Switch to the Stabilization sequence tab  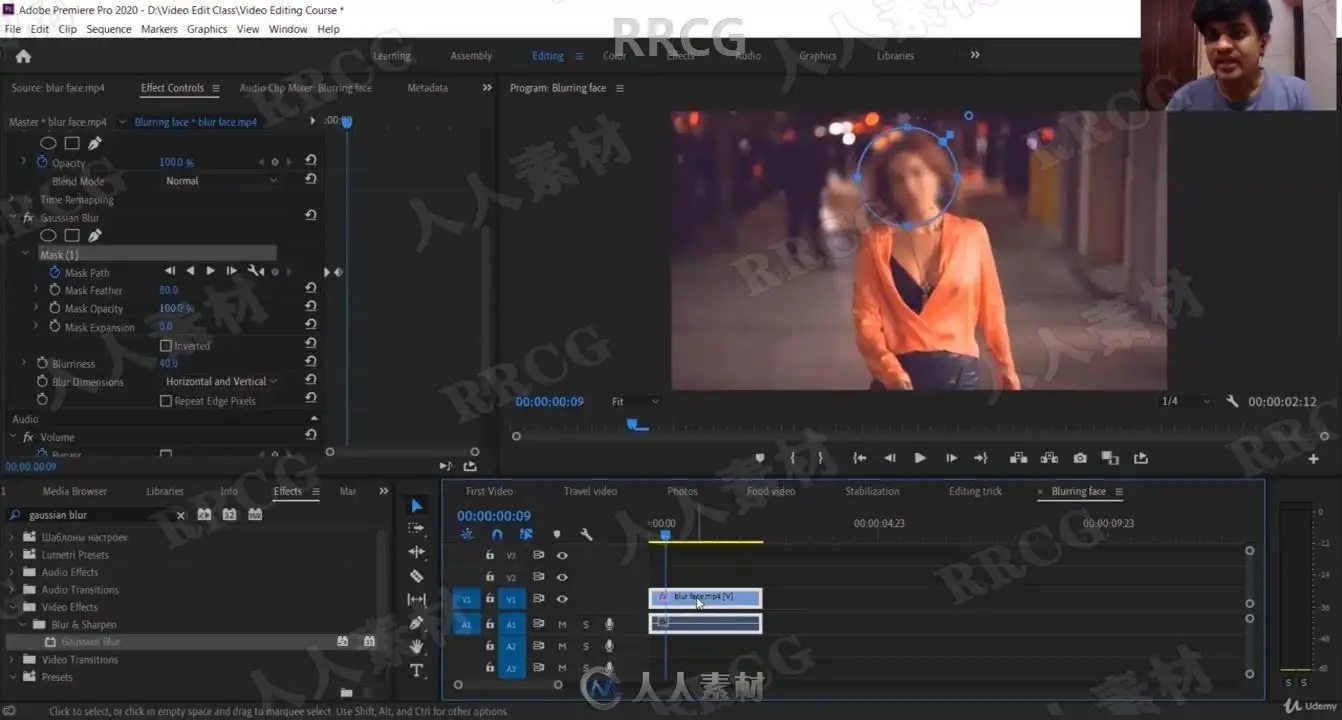coord(872,491)
